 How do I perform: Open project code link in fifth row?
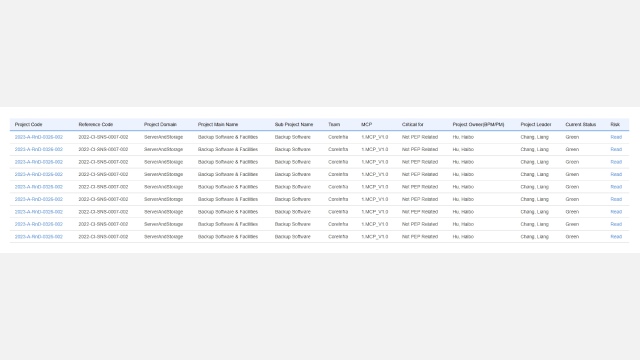tap(39, 187)
